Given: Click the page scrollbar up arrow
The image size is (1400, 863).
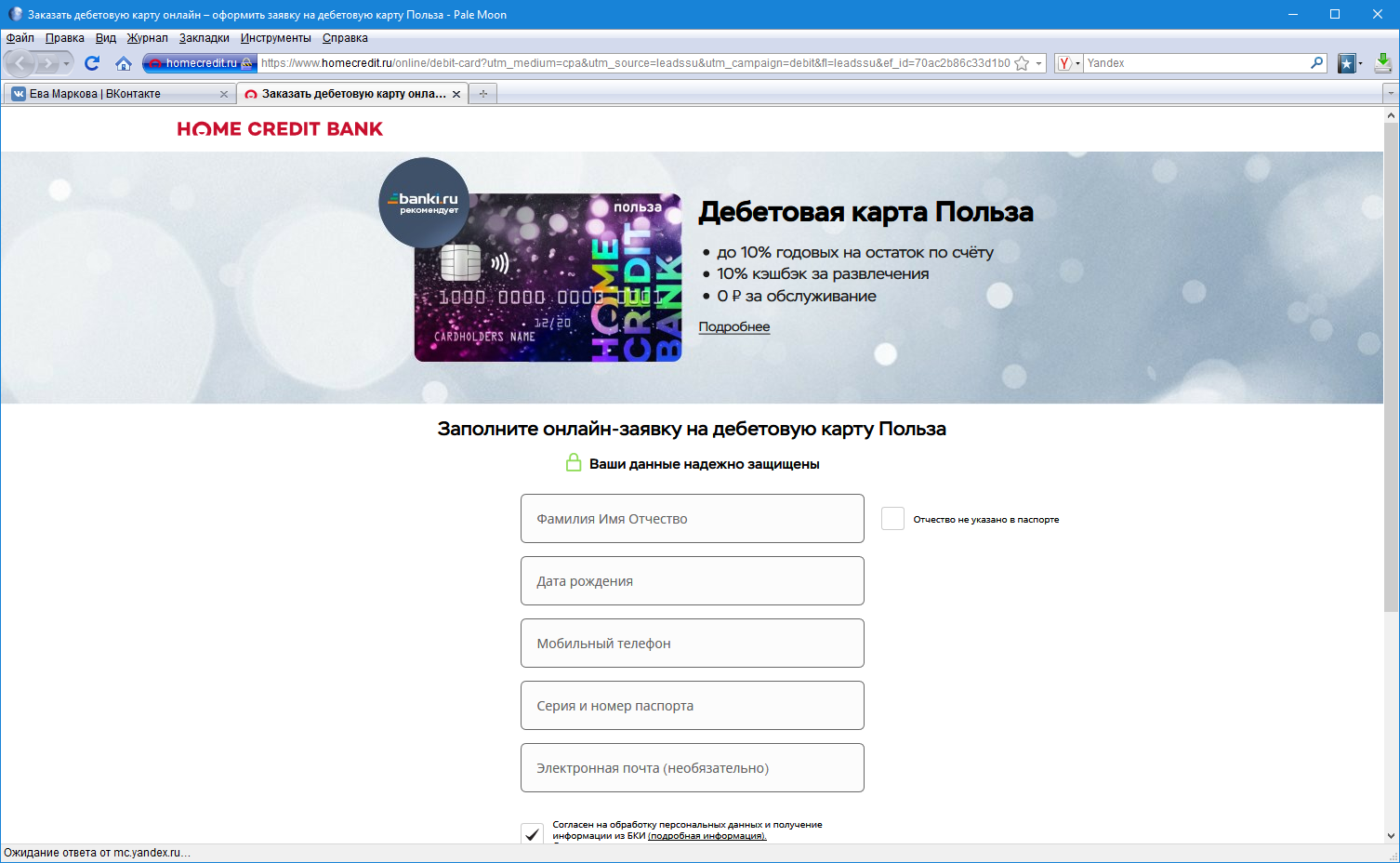Looking at the screenshot, I should point(1391,115).
